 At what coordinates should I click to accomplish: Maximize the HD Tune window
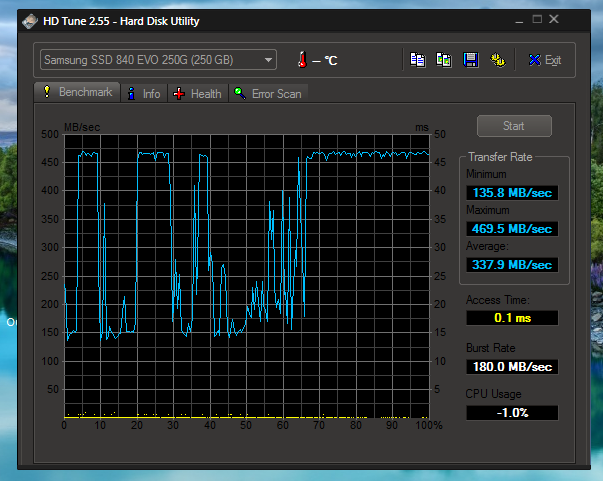pyautogui.click(x=537, y=19)
